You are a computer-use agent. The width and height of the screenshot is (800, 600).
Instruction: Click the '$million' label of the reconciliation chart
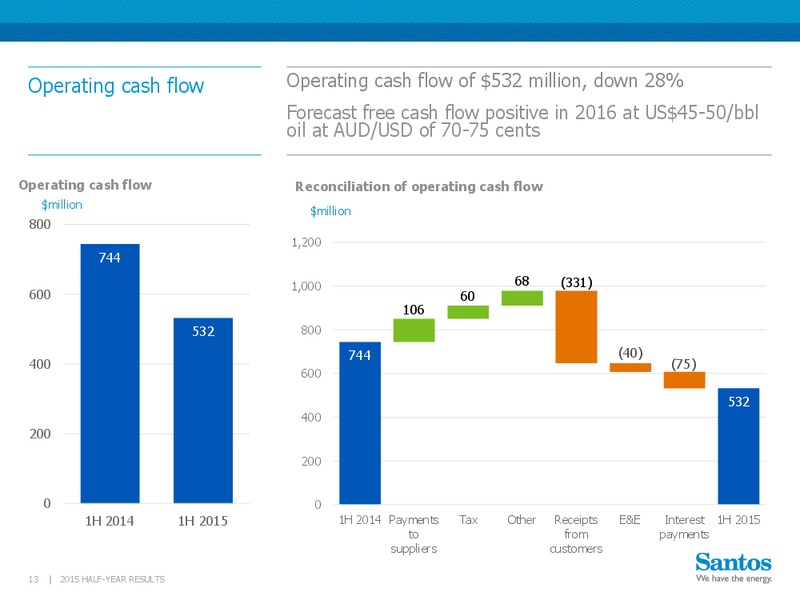pyautogui.click(x=331, y=211)
